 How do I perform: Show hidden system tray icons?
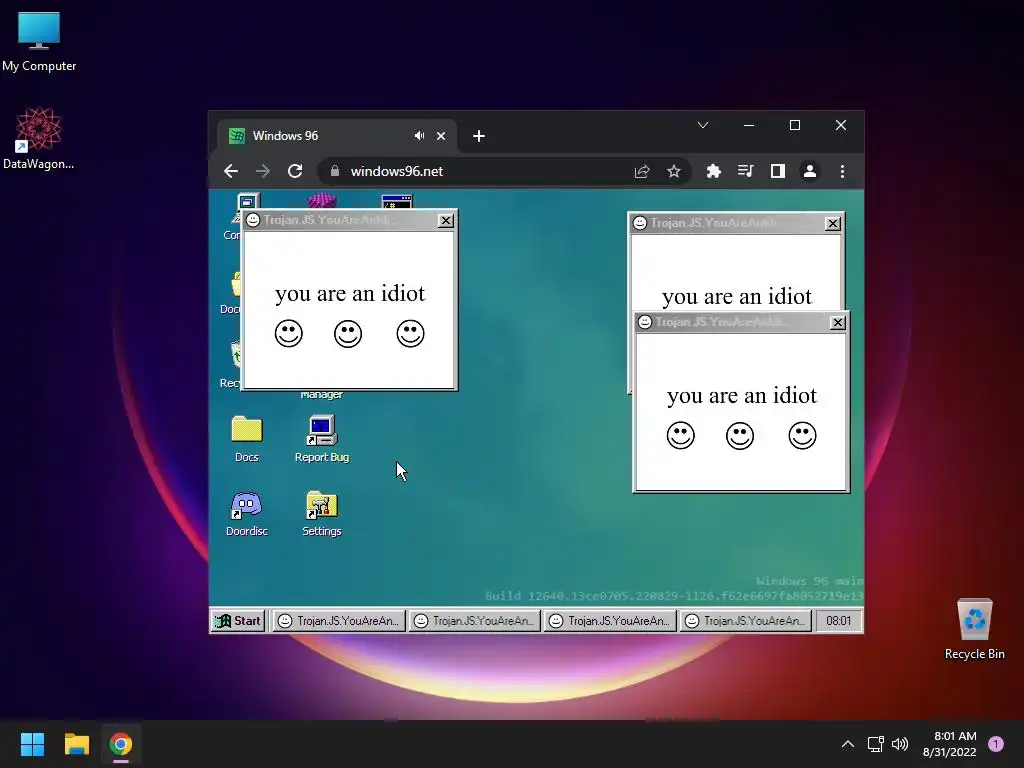848,744
